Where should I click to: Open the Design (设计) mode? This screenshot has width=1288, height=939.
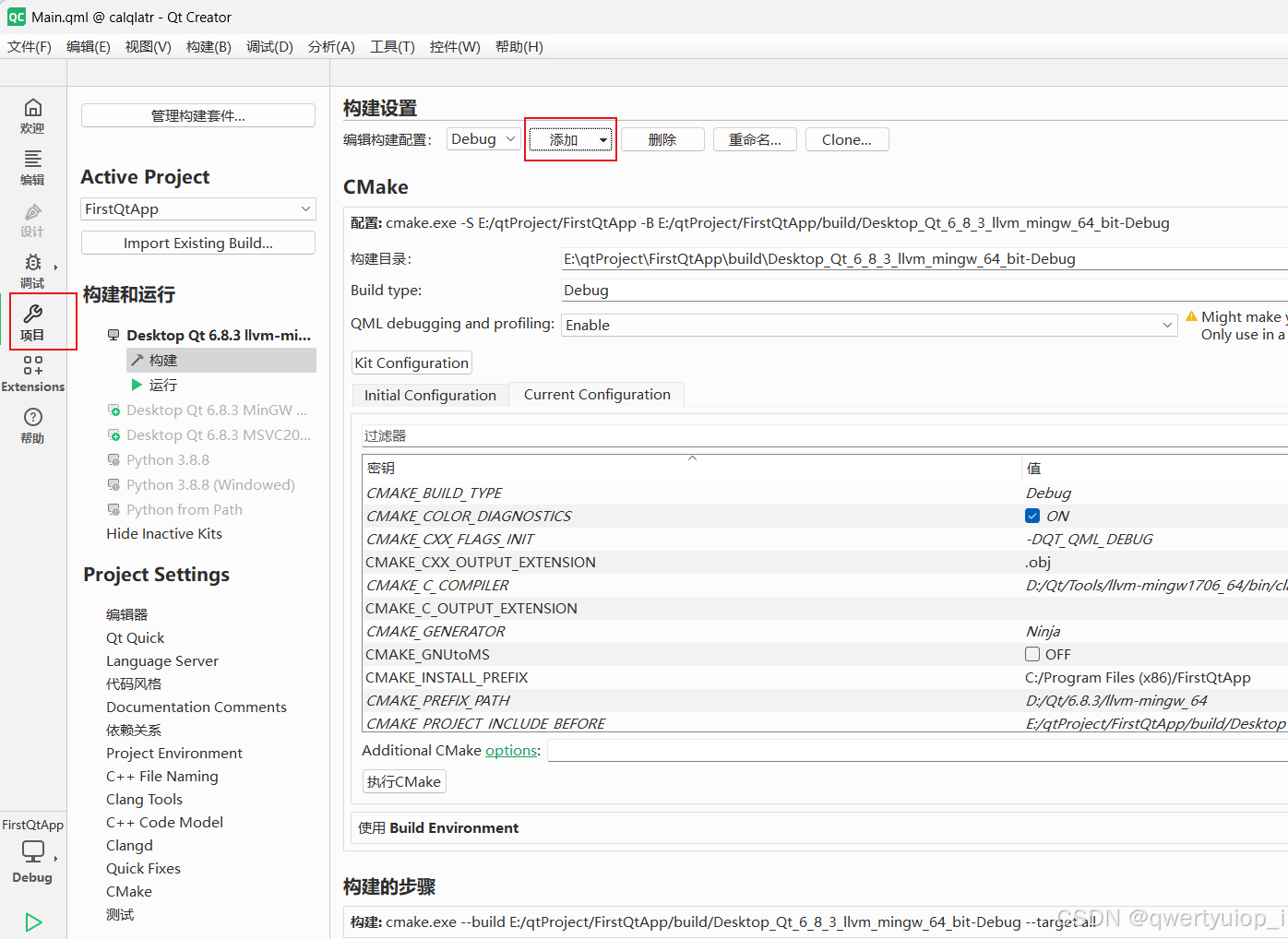32,220
